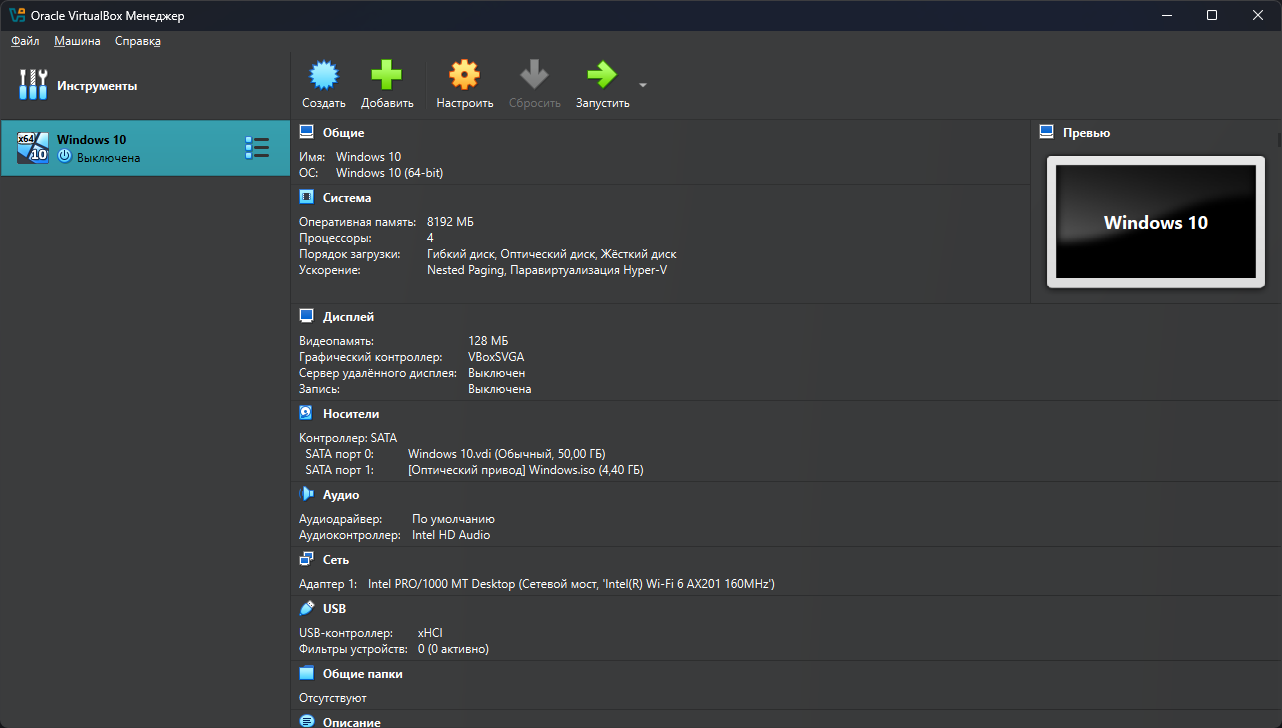
Task: Click the Общие папки folder icon
Action: click(x=307, y=673)
